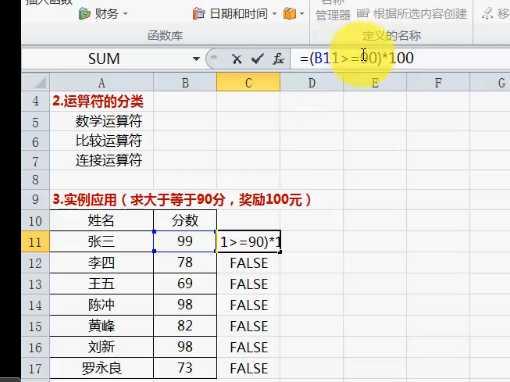Screen dimensions: 510x382
Task: Click name cell 陈冲
Action: pos(101,305)
